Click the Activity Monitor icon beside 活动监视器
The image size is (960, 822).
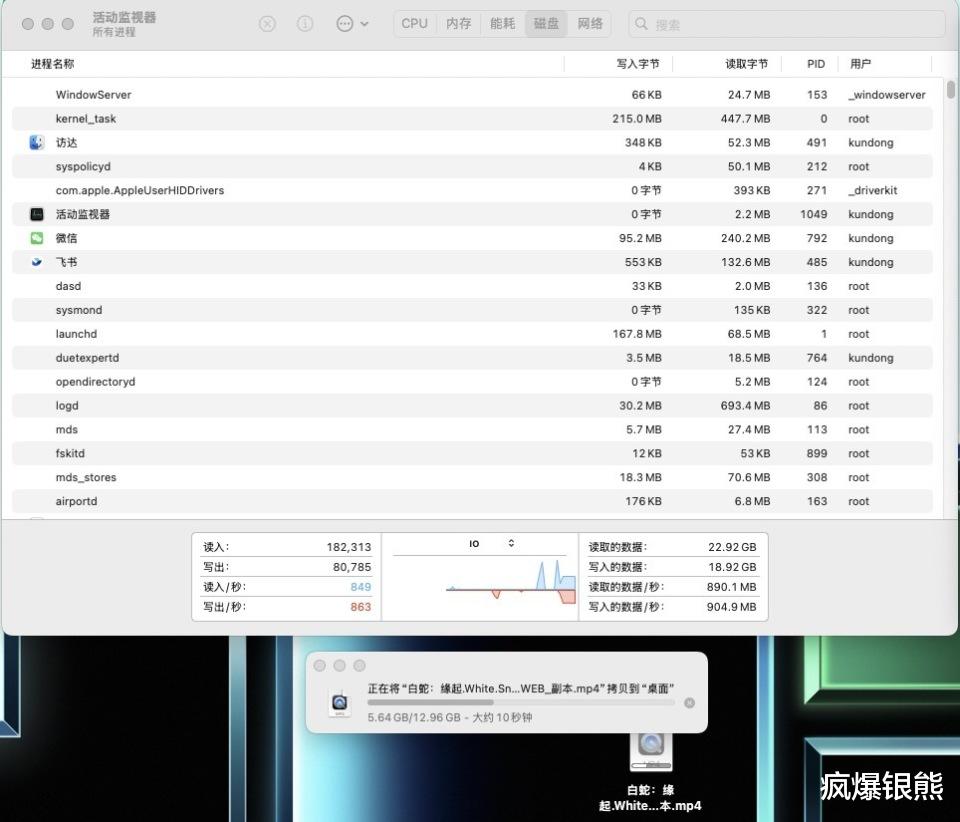coord(36,214)
